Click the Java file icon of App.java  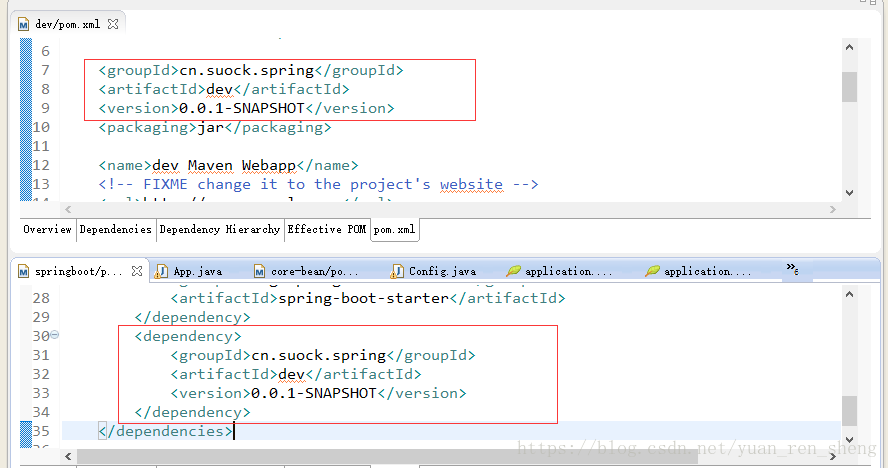point(161,271)
